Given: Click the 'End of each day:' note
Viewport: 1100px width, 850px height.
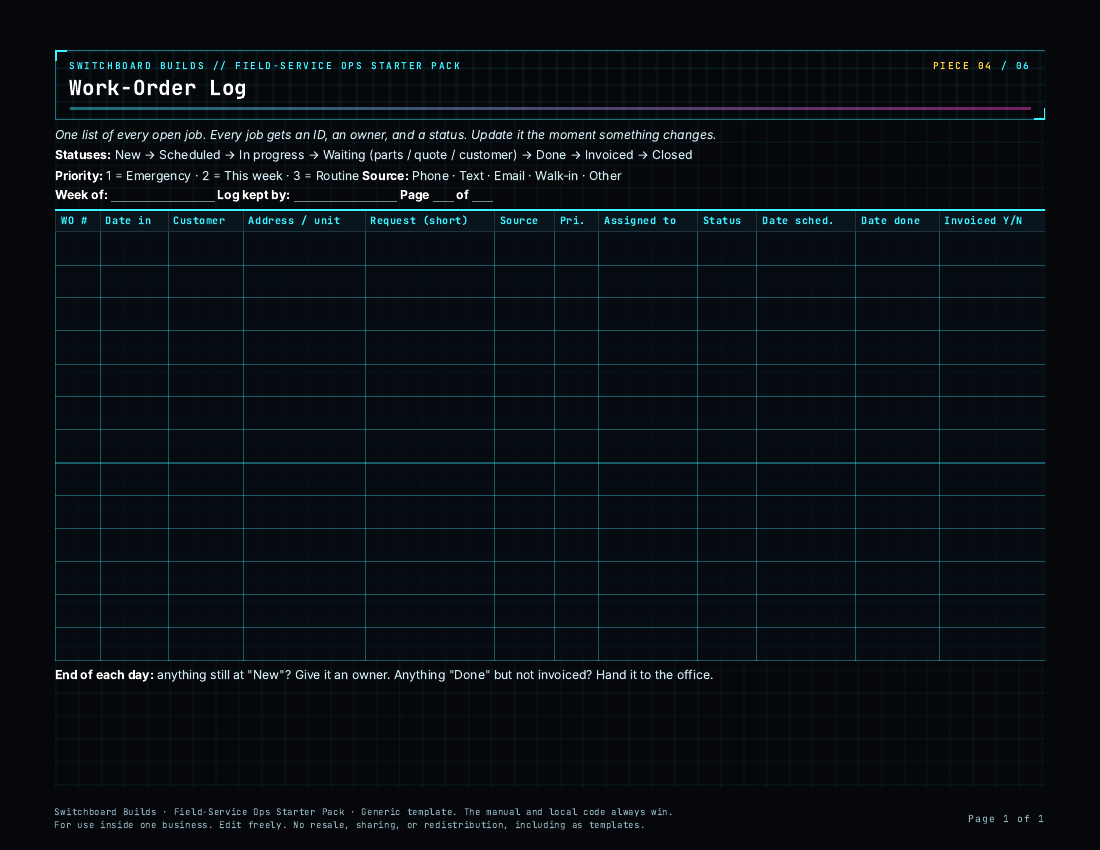Looking at the screenshot, I should [x=384, y=675].
